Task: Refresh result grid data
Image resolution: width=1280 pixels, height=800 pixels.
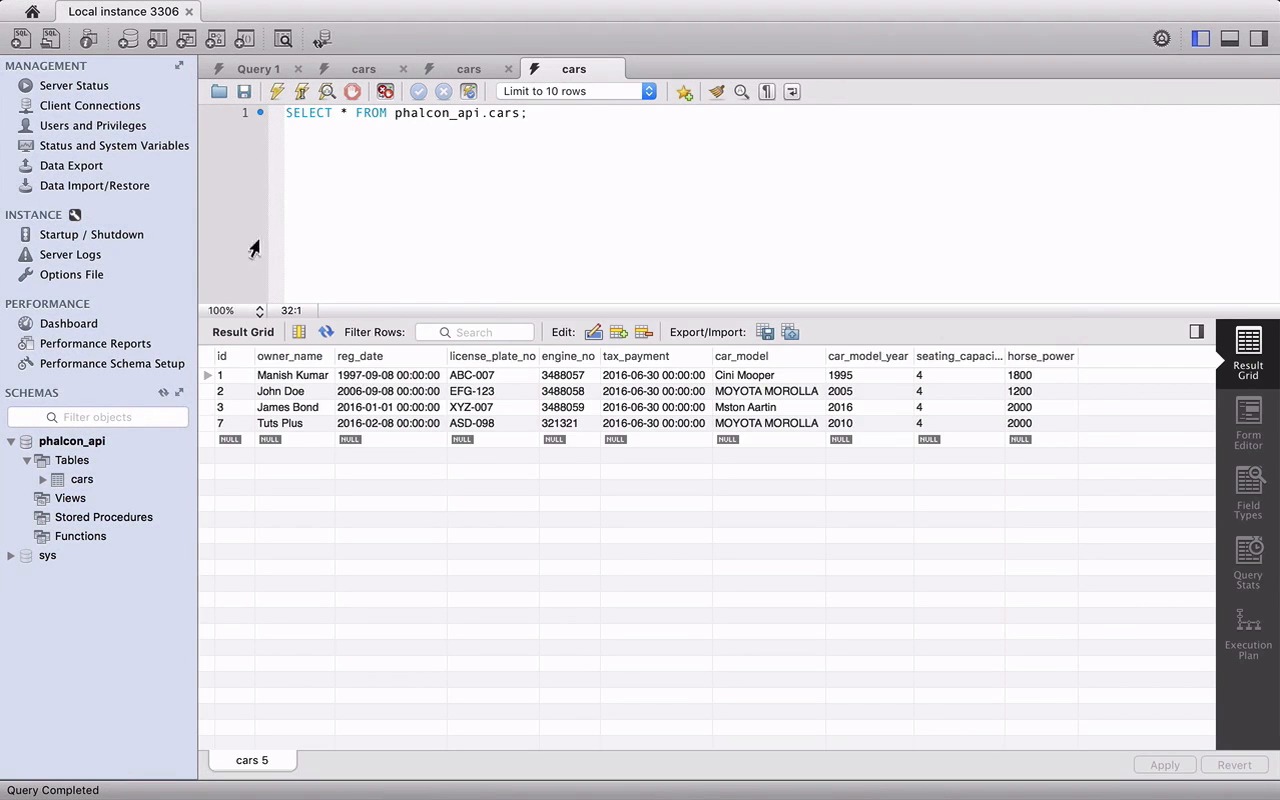Action: tap(326, 332)
